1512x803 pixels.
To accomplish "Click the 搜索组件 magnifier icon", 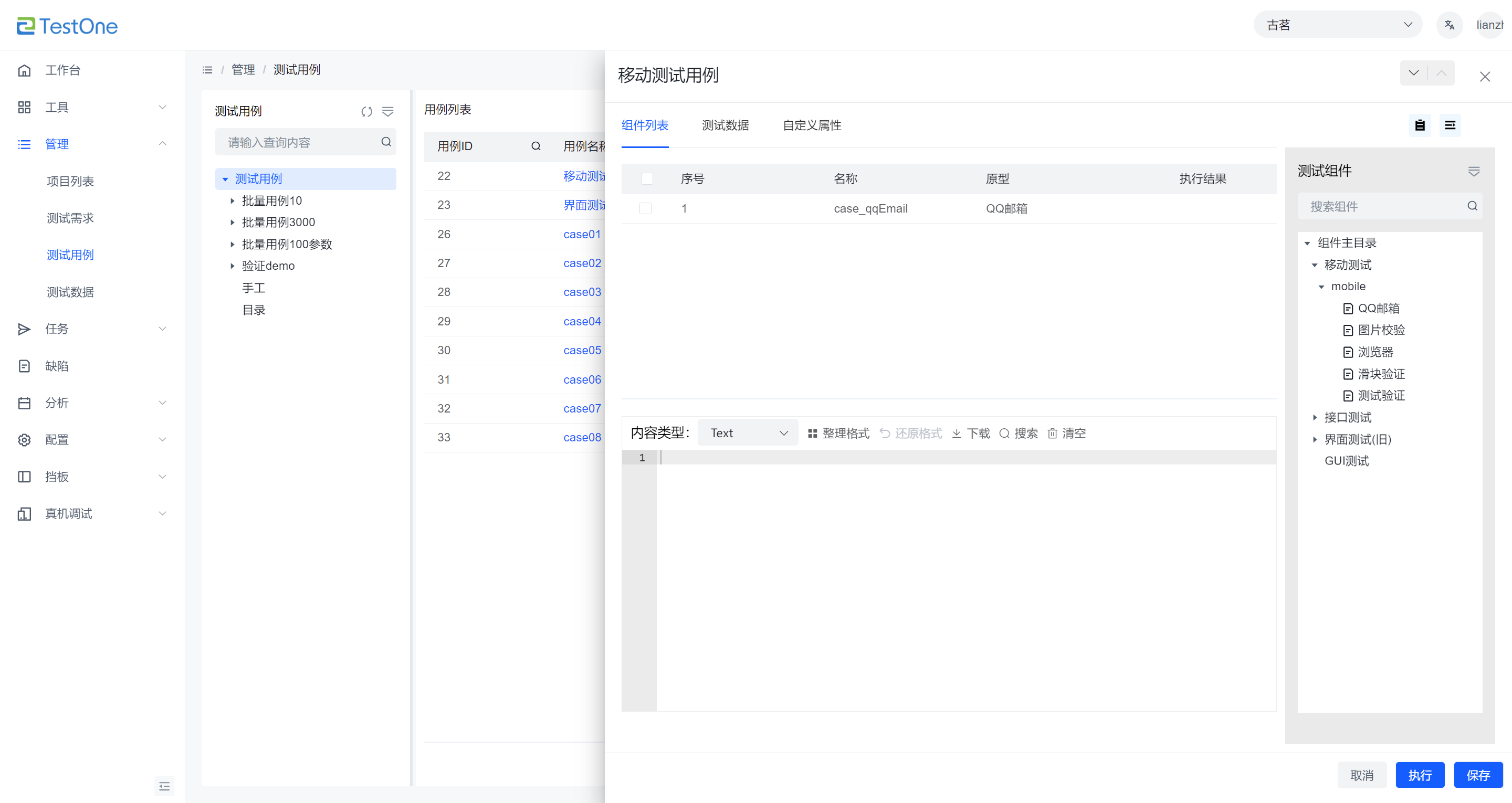I will 1472,206.
